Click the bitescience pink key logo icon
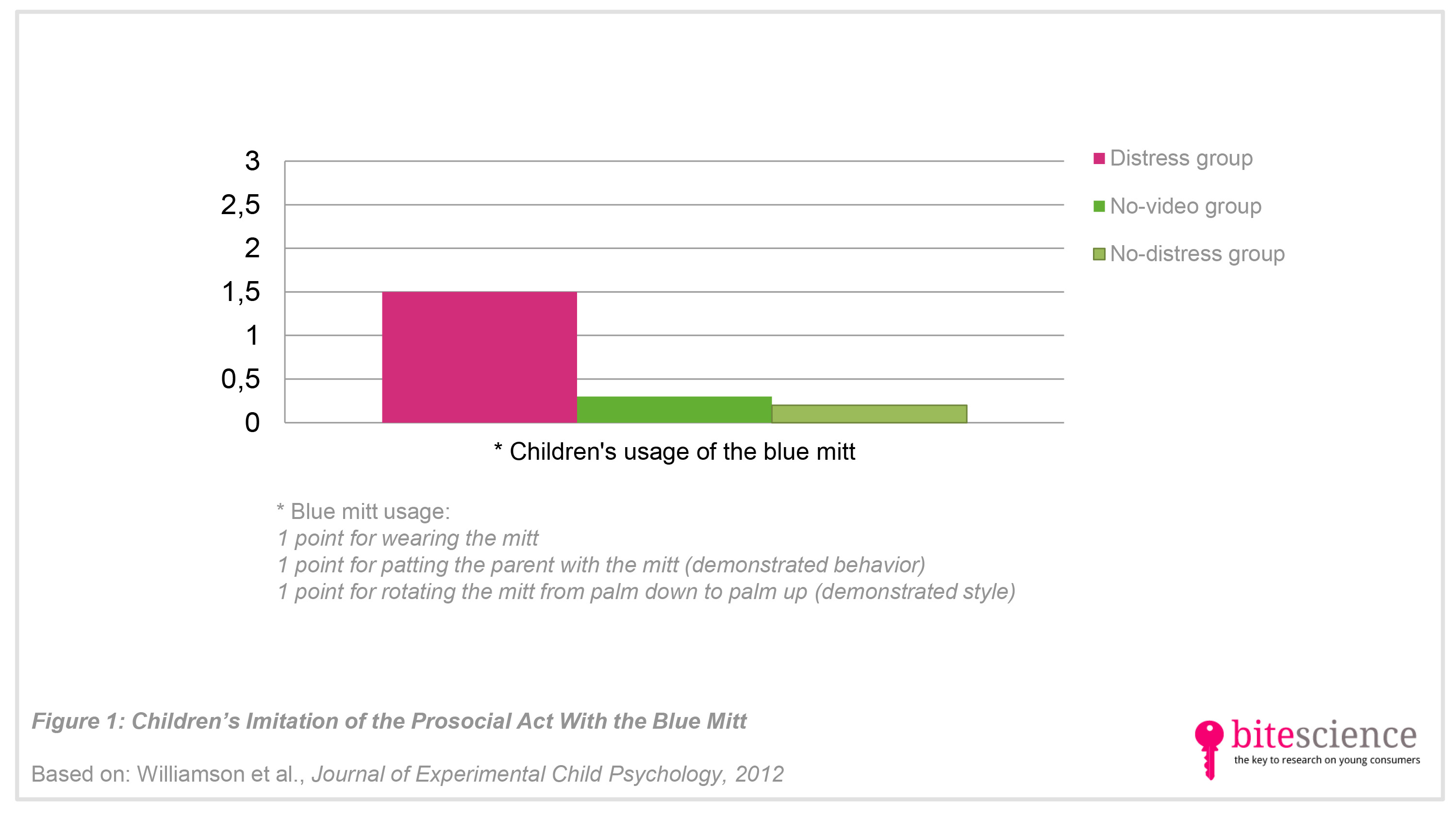Viewport: 1456px width, 819px height. click(1209, 750)
